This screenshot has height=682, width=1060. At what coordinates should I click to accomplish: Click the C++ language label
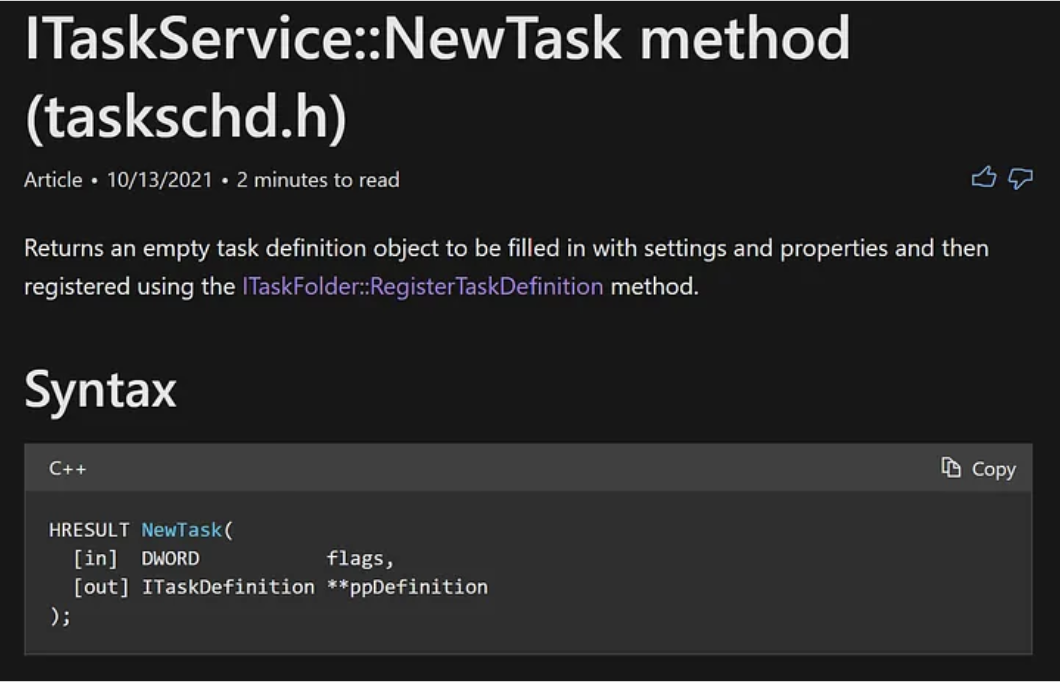(x=67, y=468)
